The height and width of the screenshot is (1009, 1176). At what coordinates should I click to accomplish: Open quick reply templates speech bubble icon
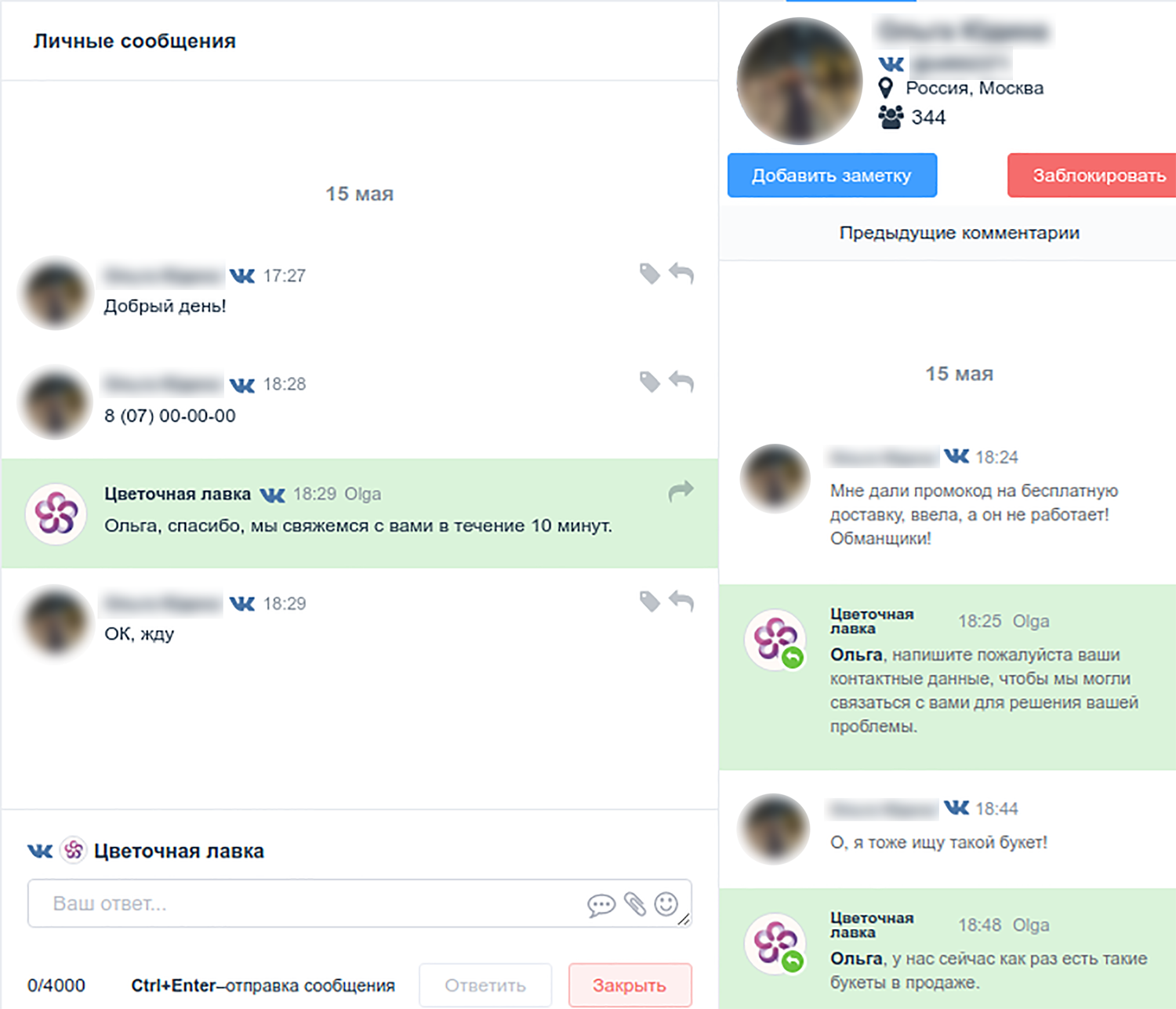coord(601,906)
